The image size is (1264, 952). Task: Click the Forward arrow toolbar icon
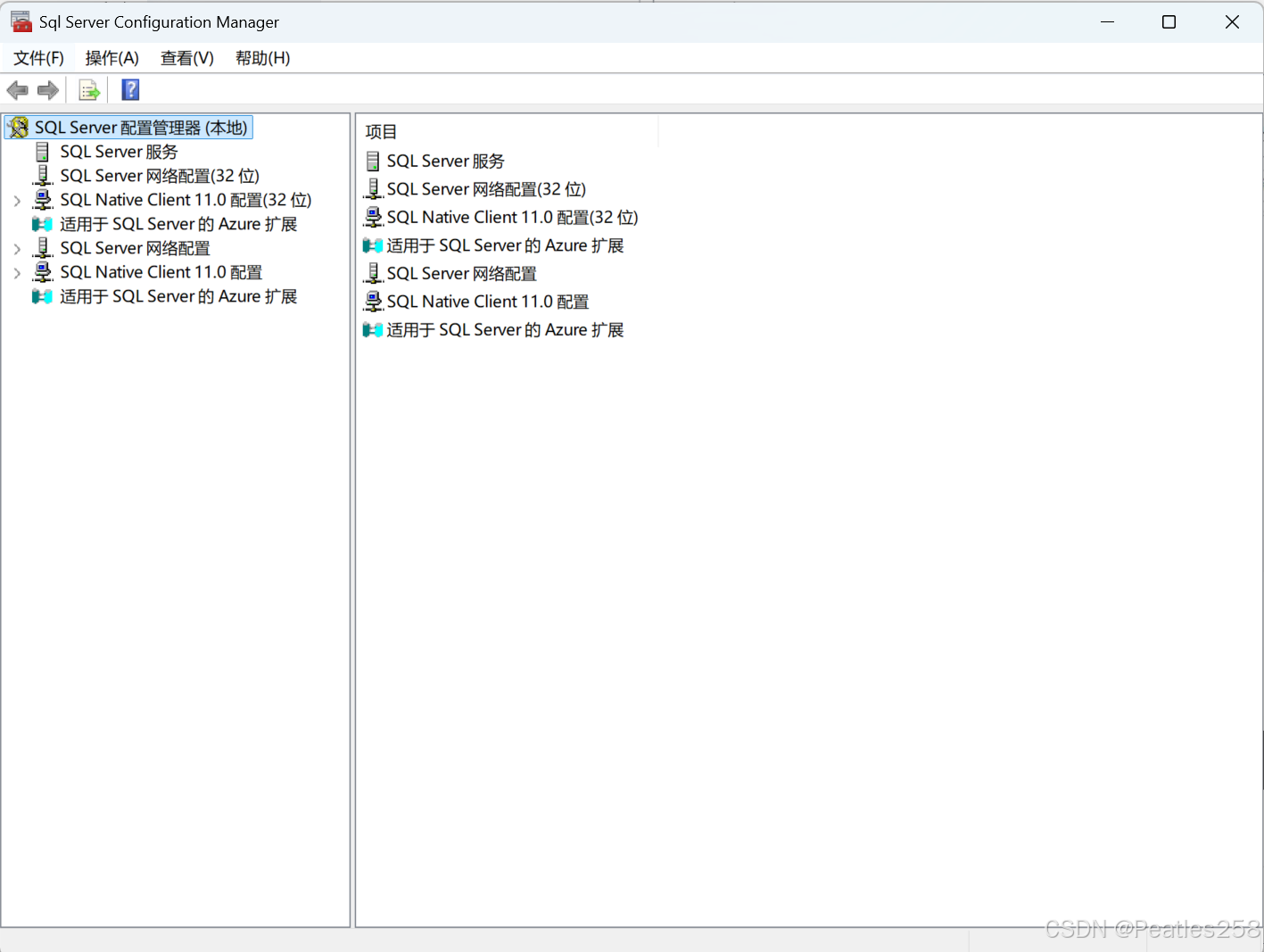[x=48, y=90]
